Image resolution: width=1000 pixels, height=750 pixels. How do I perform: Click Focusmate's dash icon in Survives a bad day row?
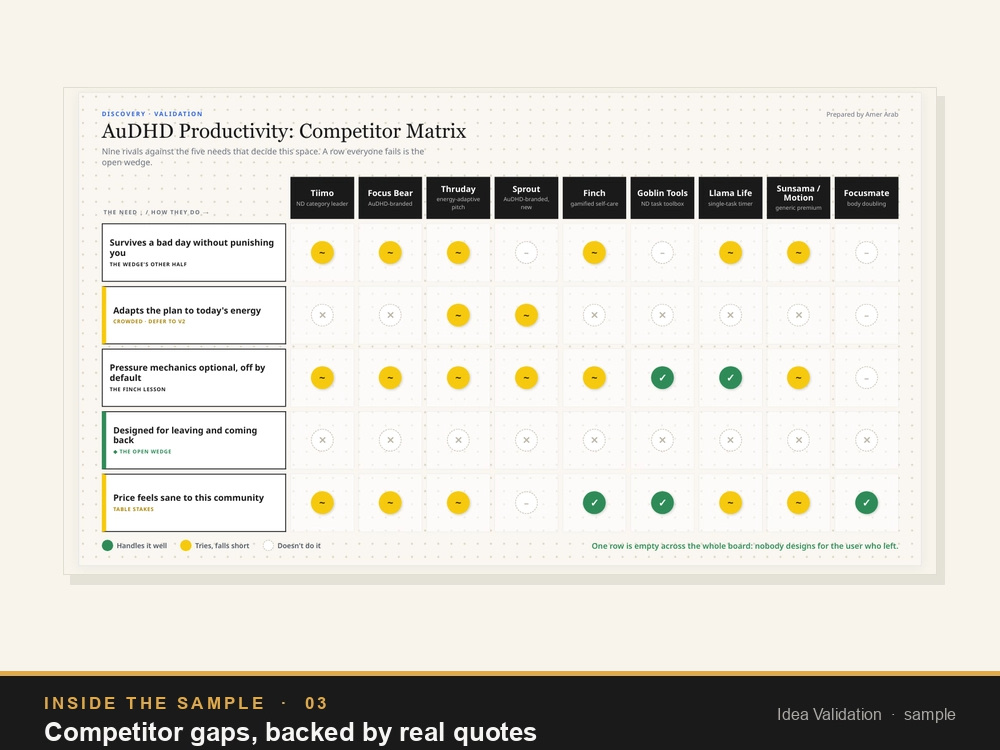click(866, 253)
